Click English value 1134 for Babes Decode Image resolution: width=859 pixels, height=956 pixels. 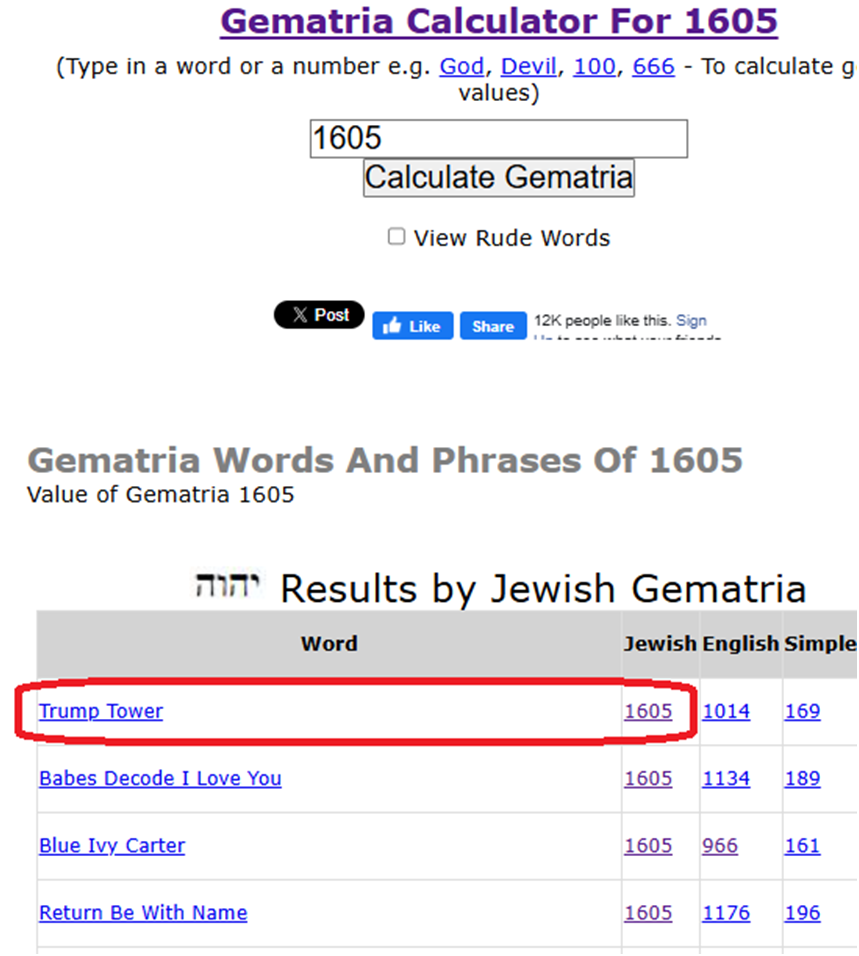(726, 778)
